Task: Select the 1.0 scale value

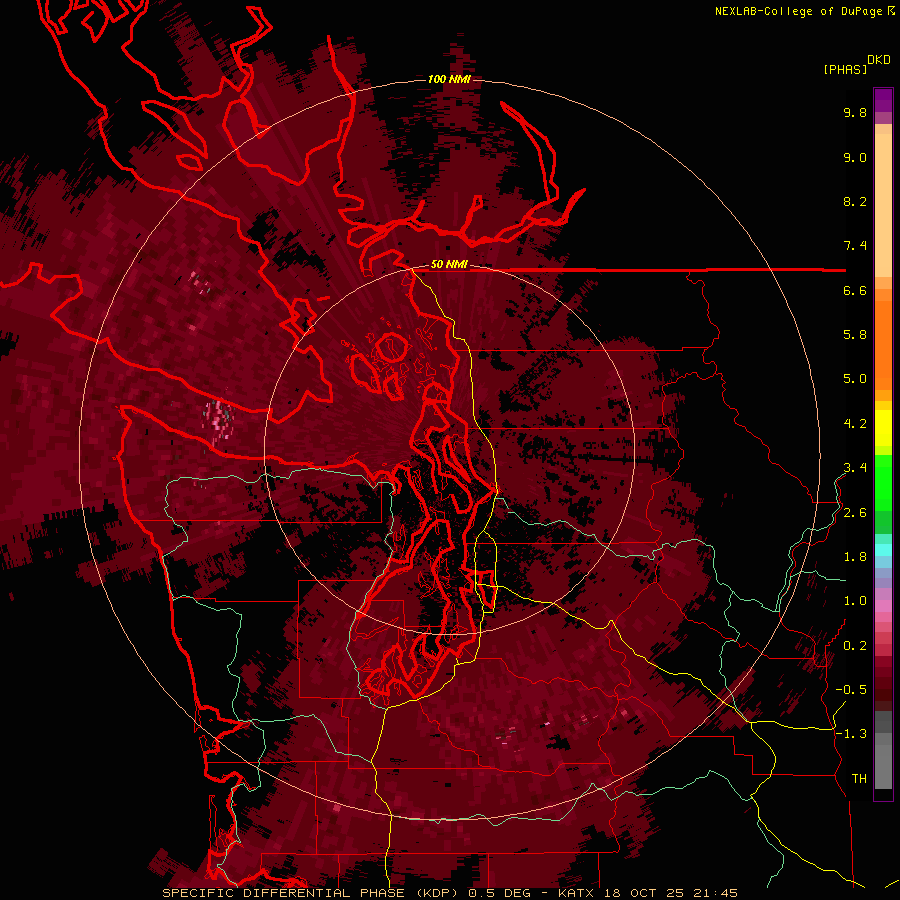Action: 855,601
